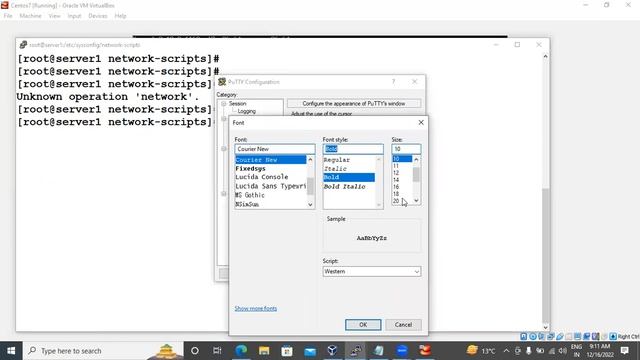Click the blue circular app taskbar icon
The image size is (640, 360).
402,351
